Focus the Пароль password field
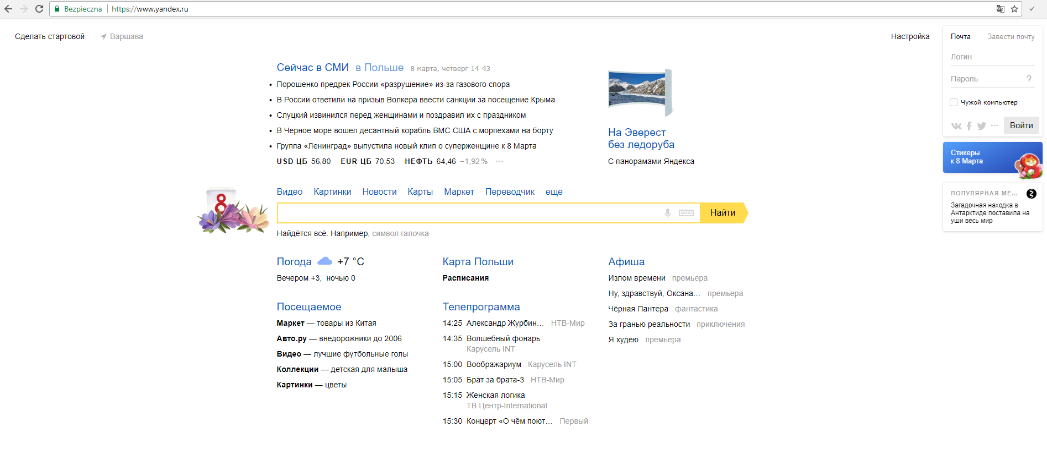This screenshot has width=1047, height=449. pos(987,79)
